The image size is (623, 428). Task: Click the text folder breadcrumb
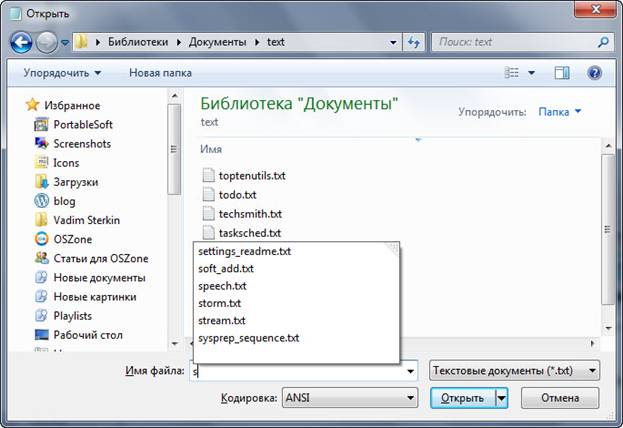[275, 42]
